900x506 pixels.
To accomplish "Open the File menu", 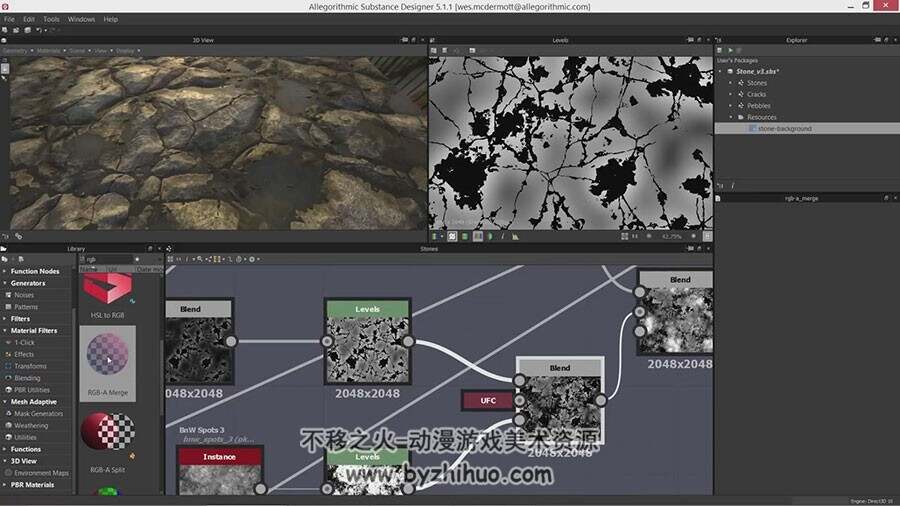I will [10, 19].
